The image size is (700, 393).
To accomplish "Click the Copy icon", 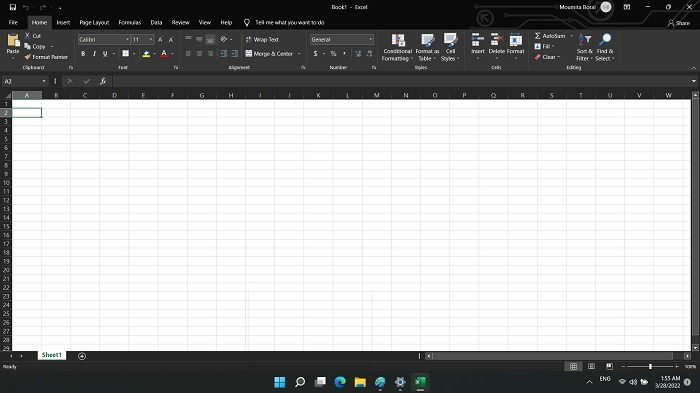I will pos(27,46).
